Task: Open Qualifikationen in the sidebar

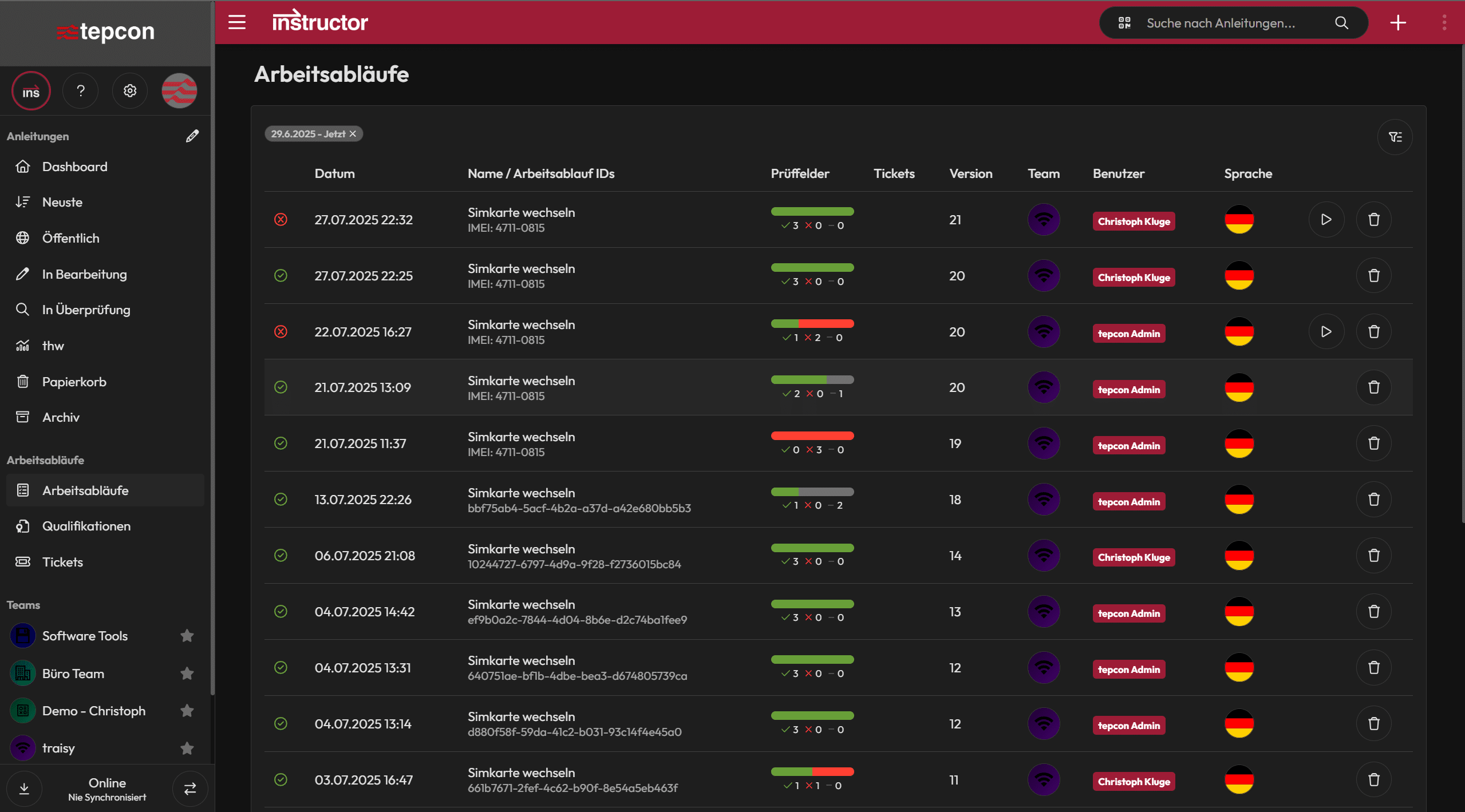Action: [86, 526]
